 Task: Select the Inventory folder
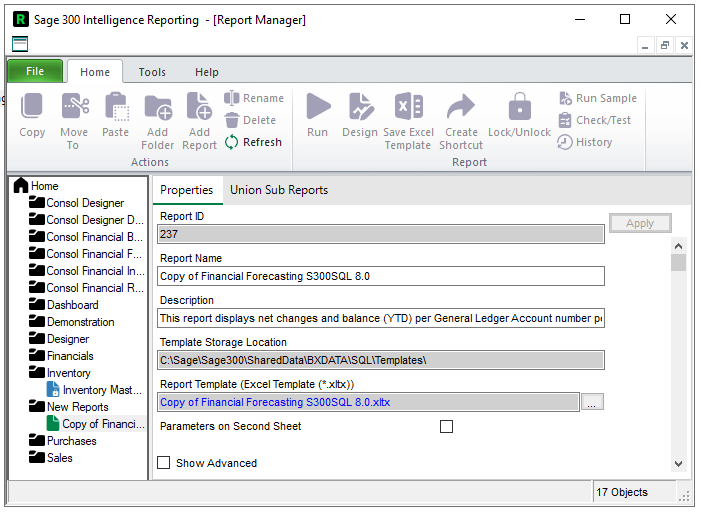[60, 372]
